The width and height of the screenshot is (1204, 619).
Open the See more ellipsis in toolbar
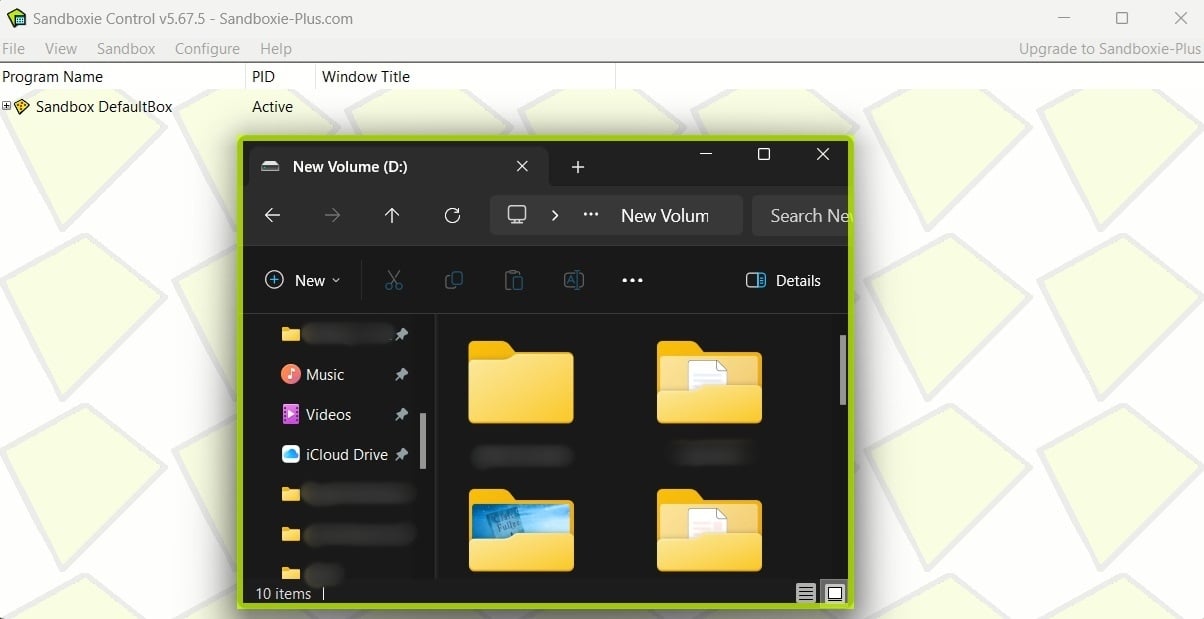pyautogui.click(x=632, y=281)
